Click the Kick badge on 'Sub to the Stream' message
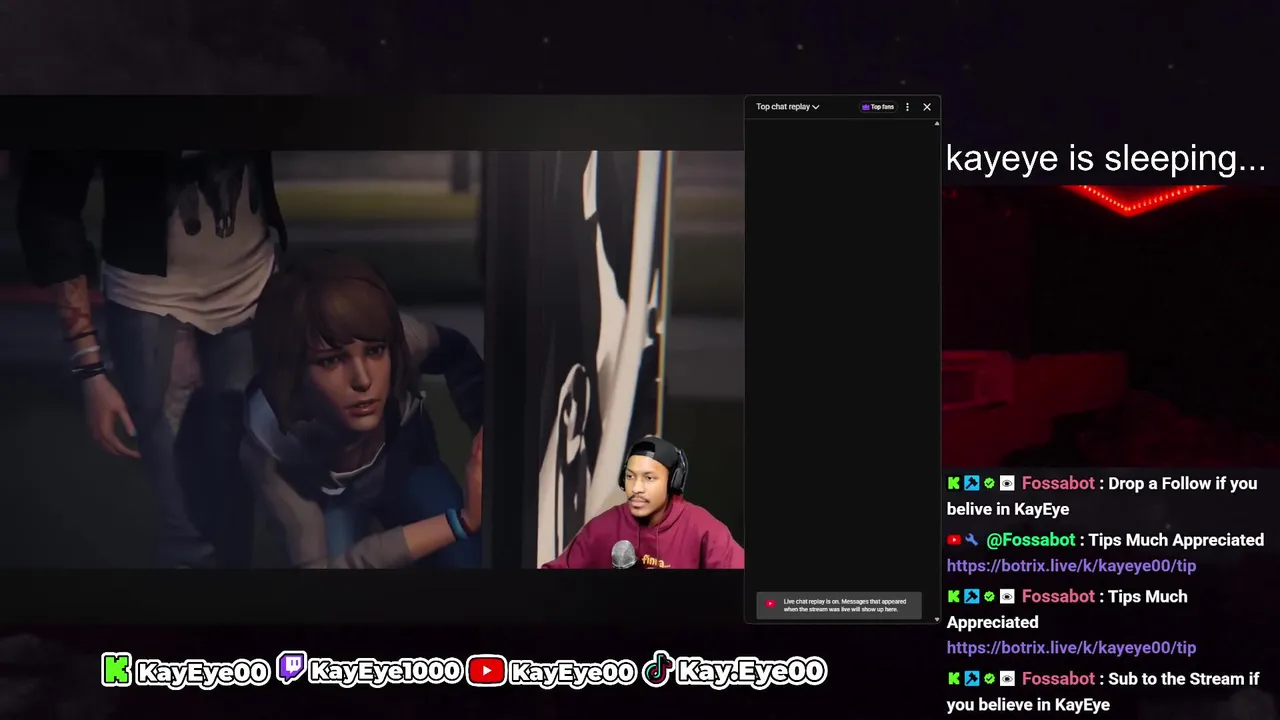Image resolution: width=1280 pixels, height=720 pixels. click(x=954, y=680)
